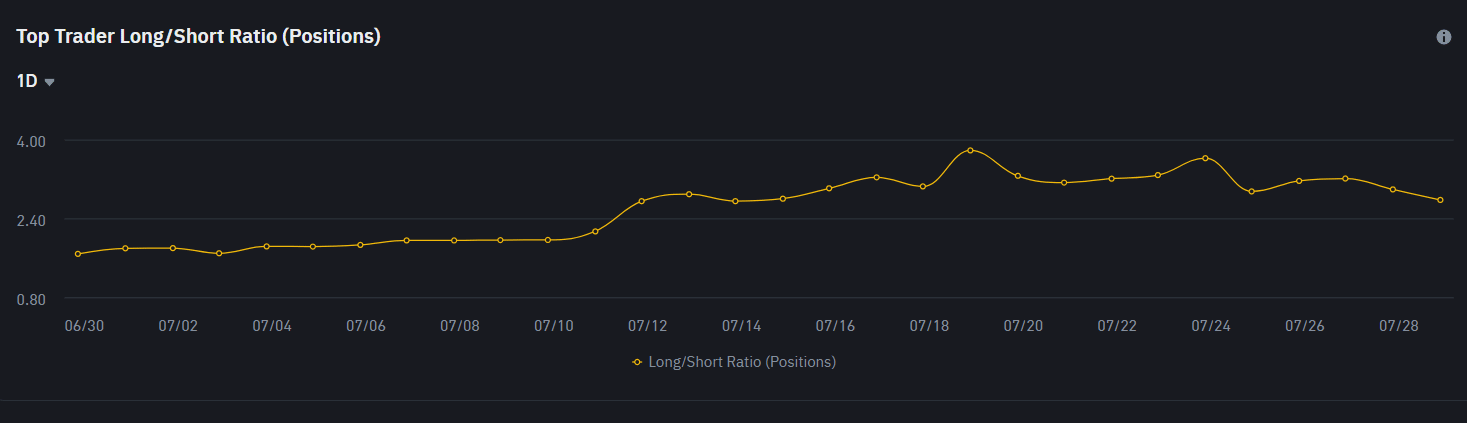Click the 07/26 x-axis date label
Image resolution: width=1467 pixels, height=423 pixels.
tap(1305, 326)
